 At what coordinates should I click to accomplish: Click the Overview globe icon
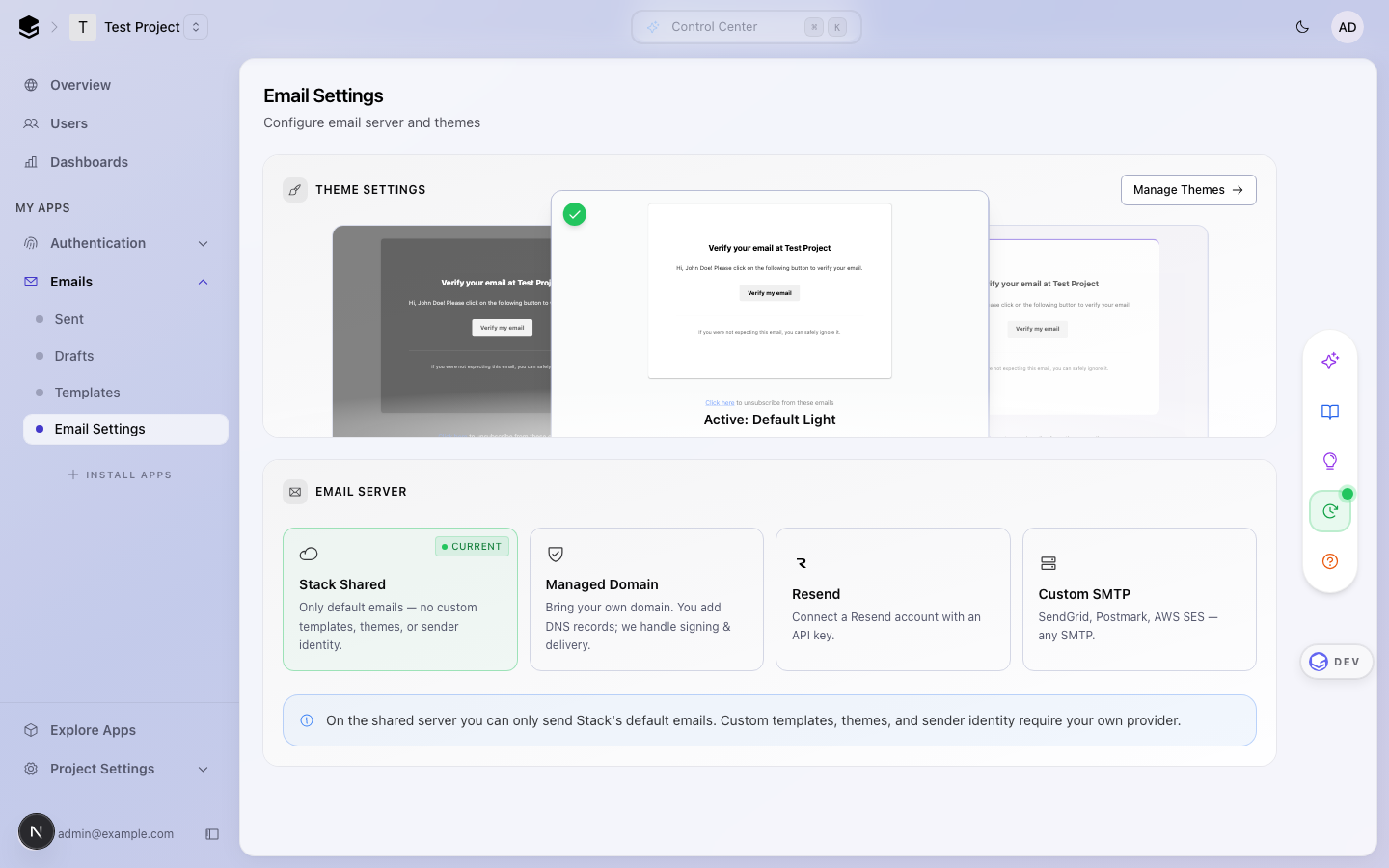coord(31,85)
